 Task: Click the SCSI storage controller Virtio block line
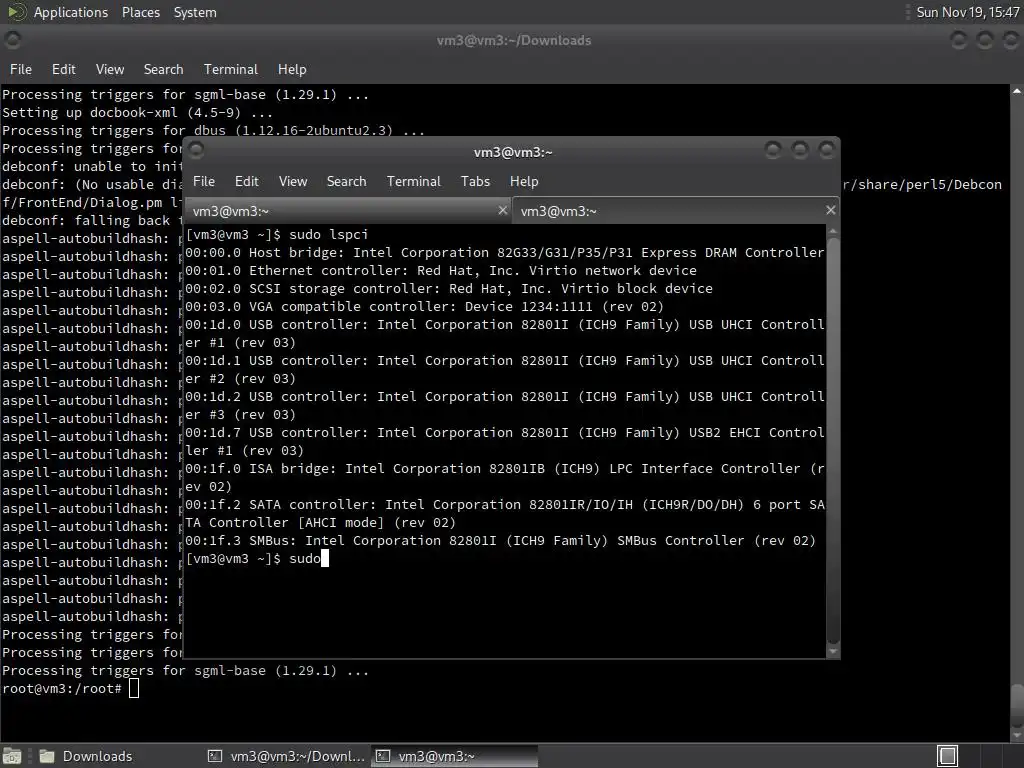pyautogui.click(x=449, y=289)
